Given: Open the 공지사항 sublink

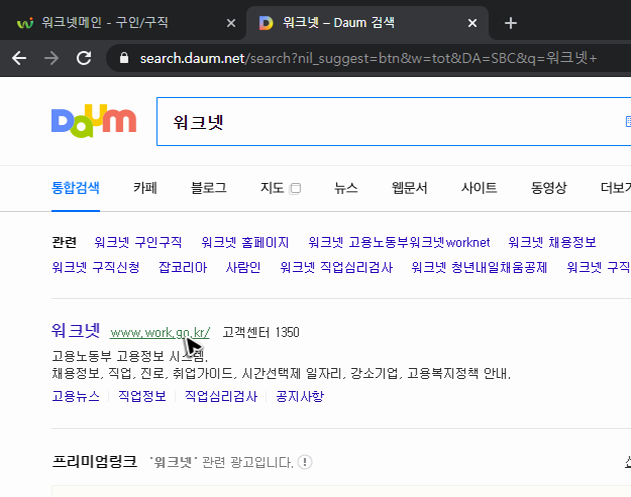Looking at the screenshot, I should [300, 396].
